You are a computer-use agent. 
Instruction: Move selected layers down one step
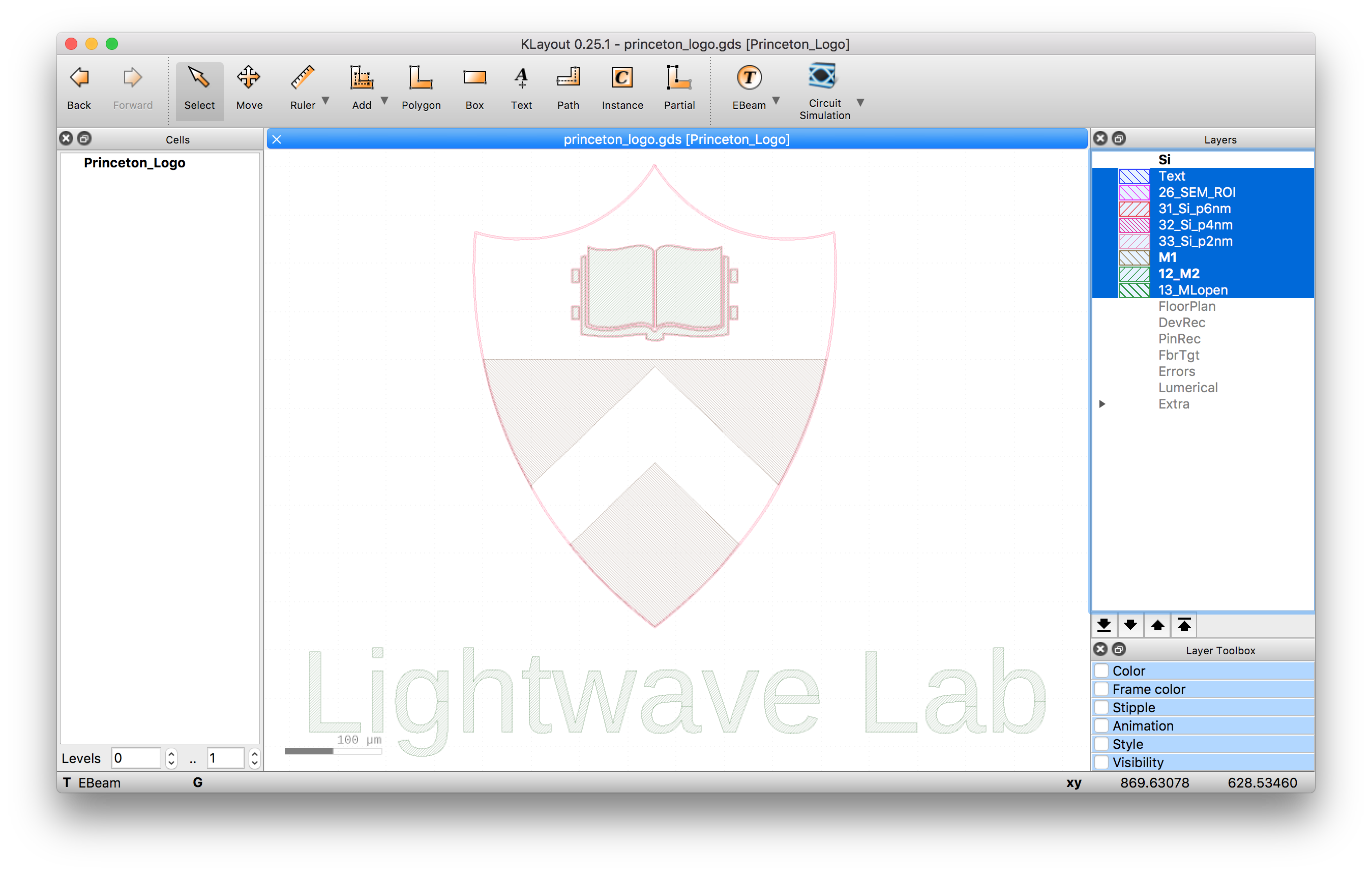point(1131,625)
